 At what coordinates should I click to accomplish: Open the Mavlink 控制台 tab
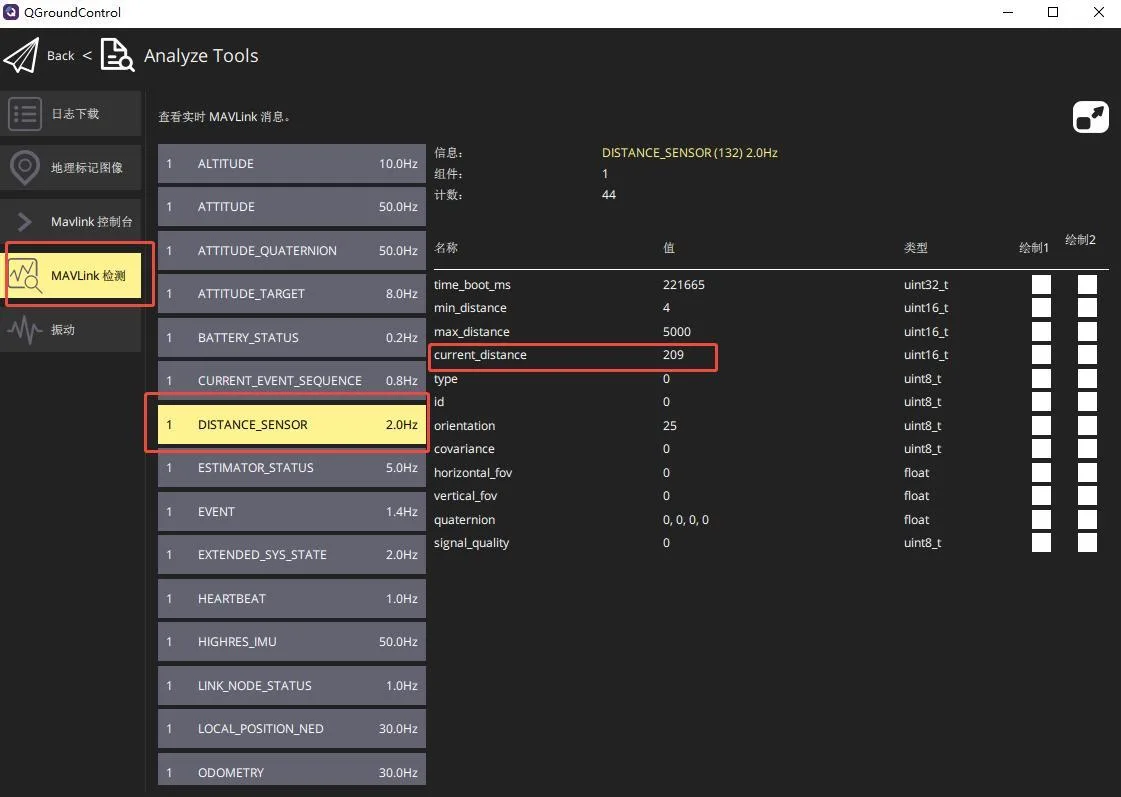point(71,222)
